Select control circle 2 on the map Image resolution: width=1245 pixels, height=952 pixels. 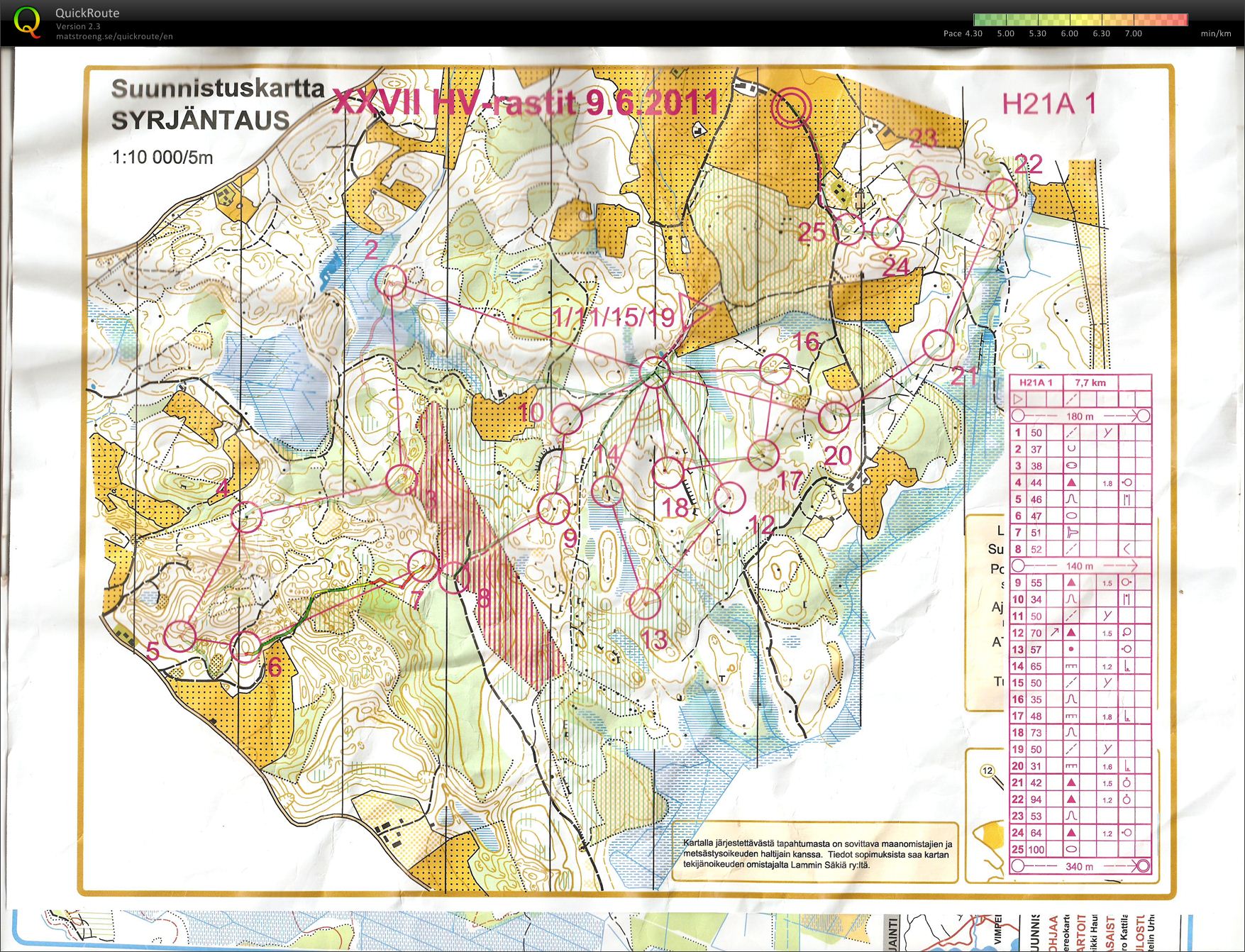pyautogui.click(x=392, y=284)
